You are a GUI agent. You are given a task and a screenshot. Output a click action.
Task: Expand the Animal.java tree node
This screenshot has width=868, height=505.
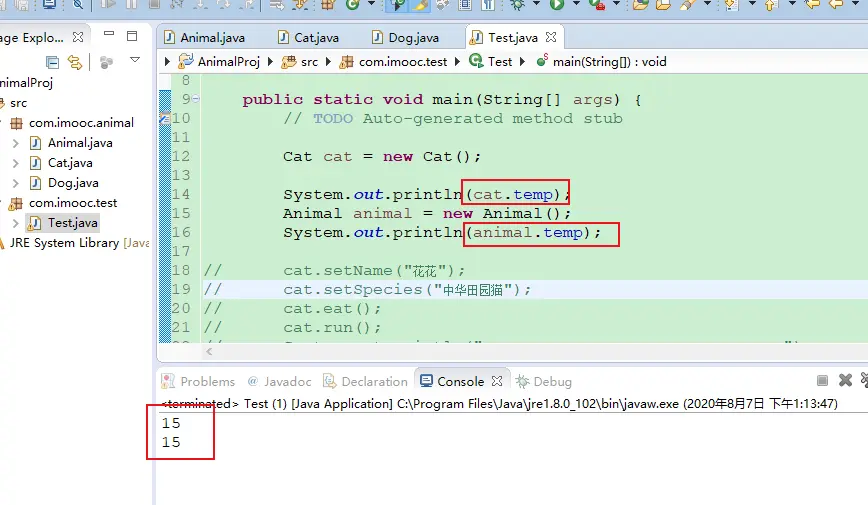coord(16,143)
